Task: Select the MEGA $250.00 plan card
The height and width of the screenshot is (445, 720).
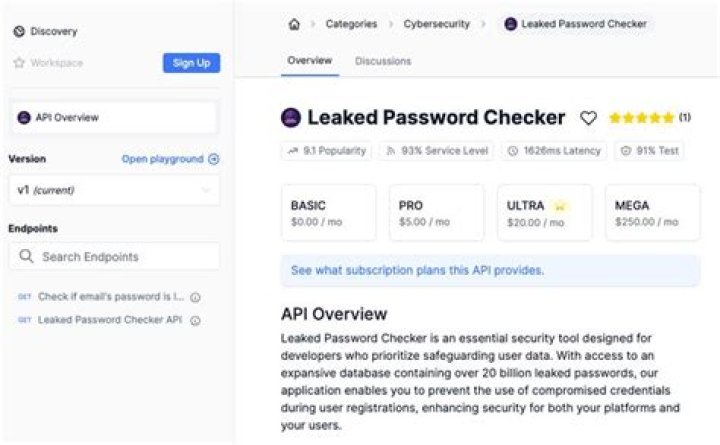Action: (x=652, y=213)
